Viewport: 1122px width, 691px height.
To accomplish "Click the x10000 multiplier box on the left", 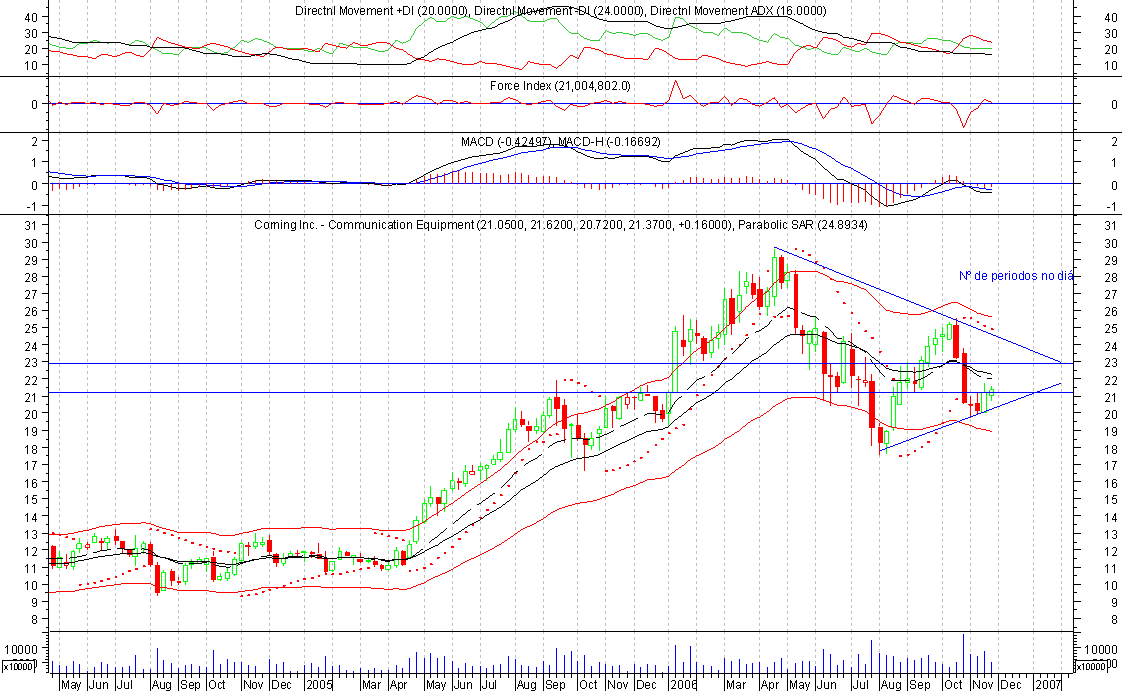I will pyautogui.click(x=18, y=667).
